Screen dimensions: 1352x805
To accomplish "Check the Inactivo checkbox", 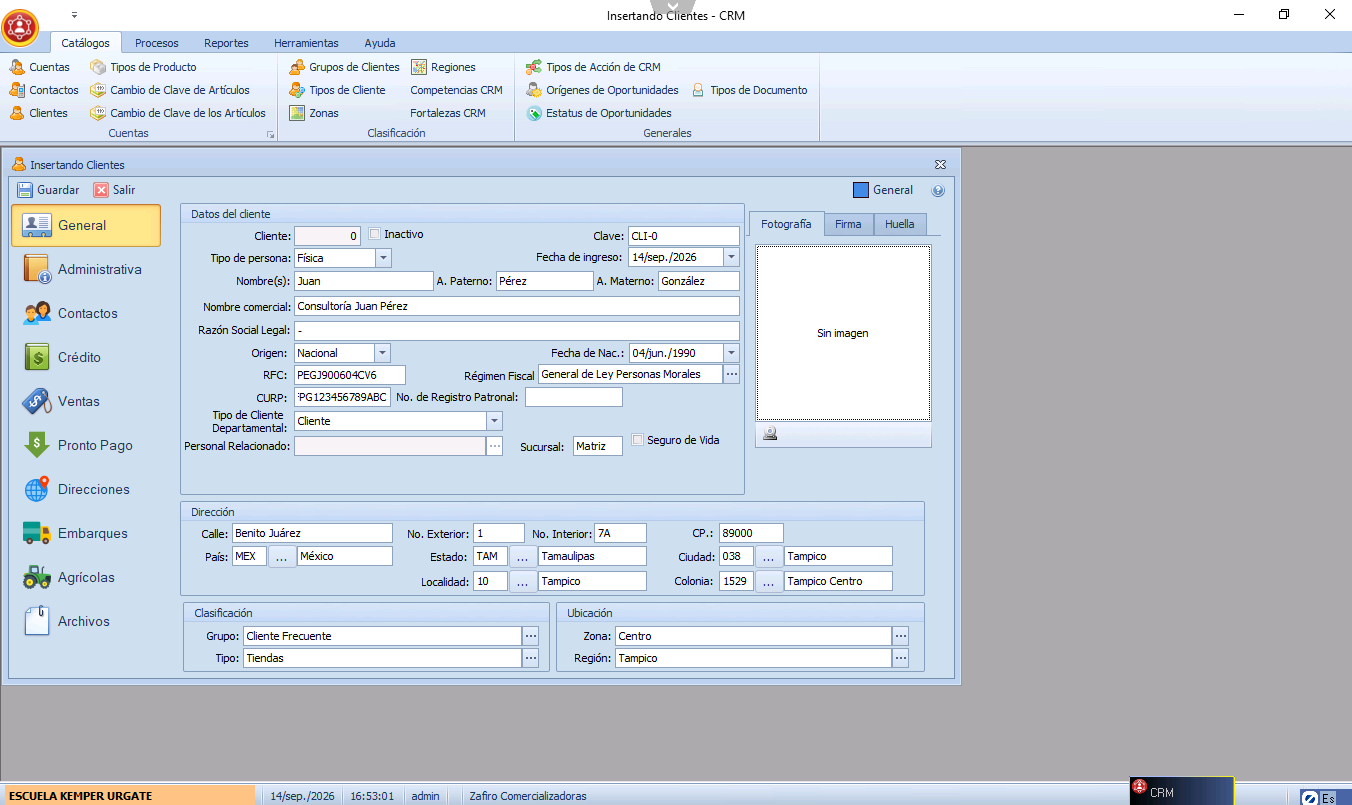I will pyautogui.click(x=375, y=234).
